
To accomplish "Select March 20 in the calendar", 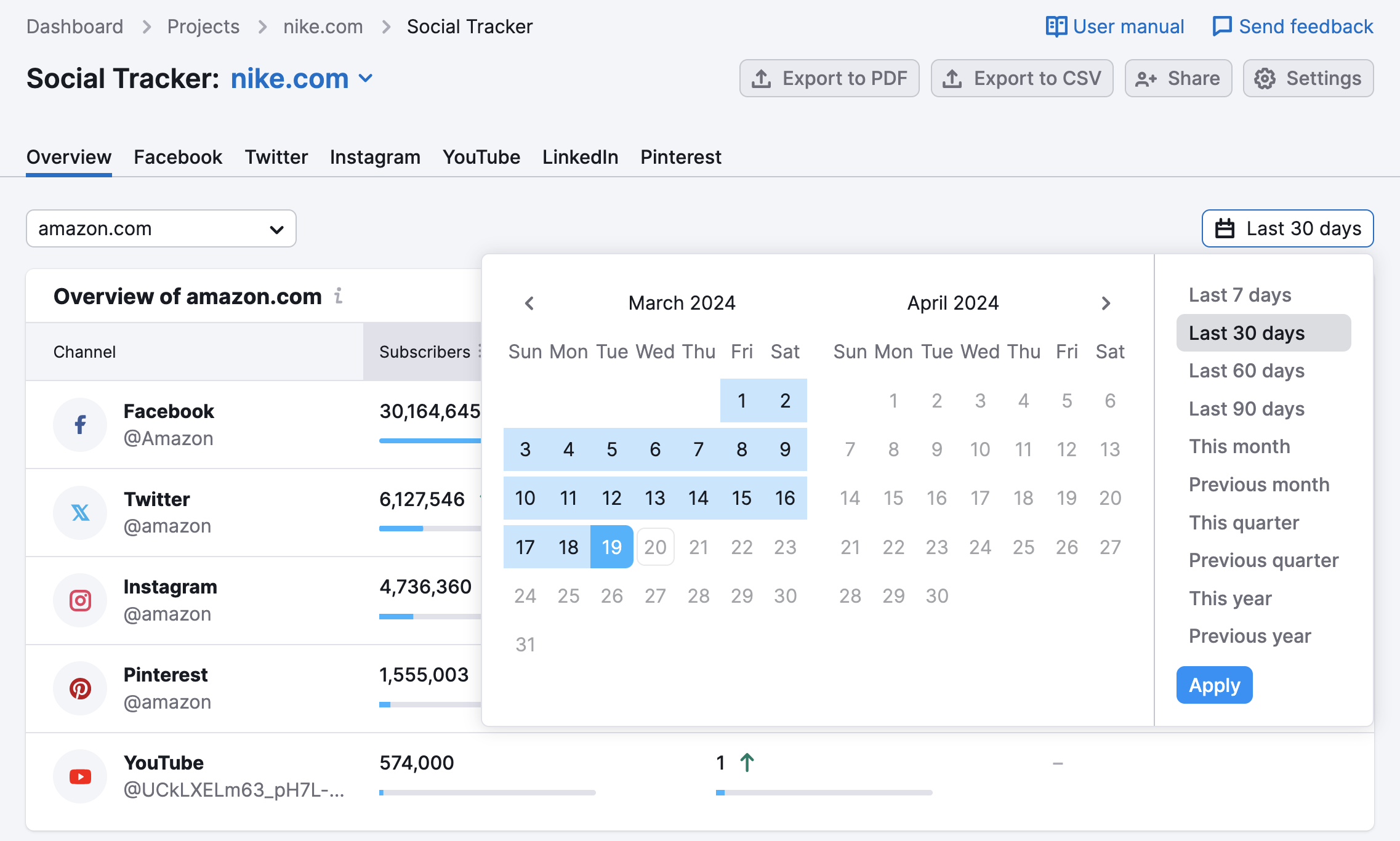I will point(655,547).
